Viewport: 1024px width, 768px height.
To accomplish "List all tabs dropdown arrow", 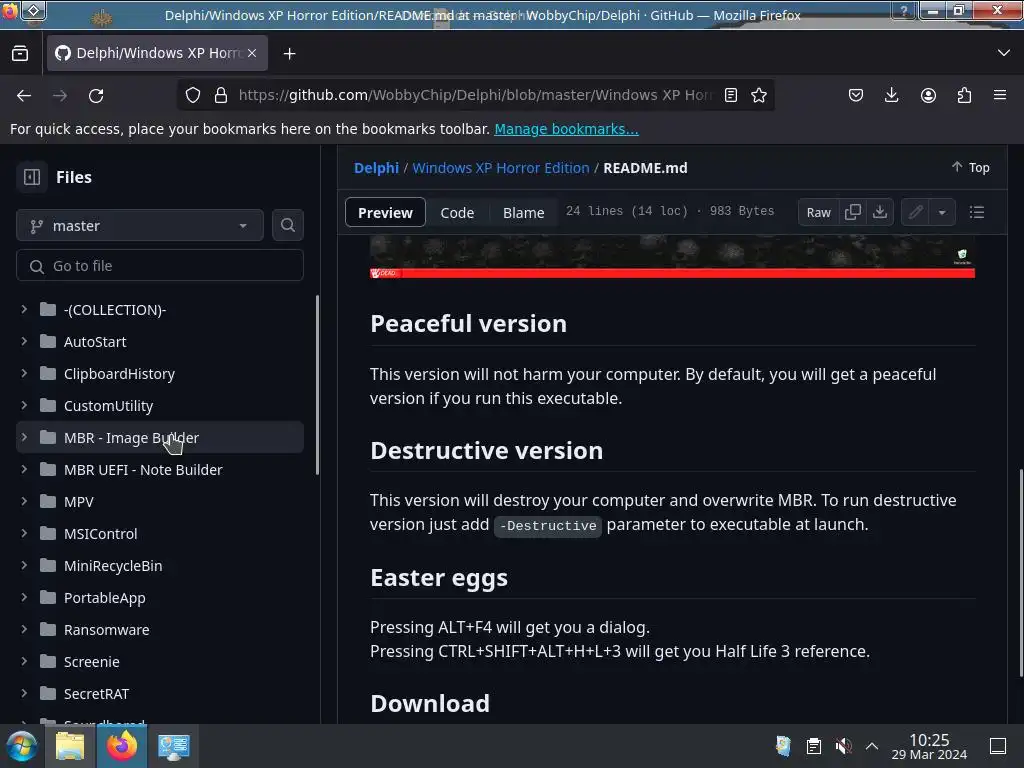I will (x=1004, y=53).
